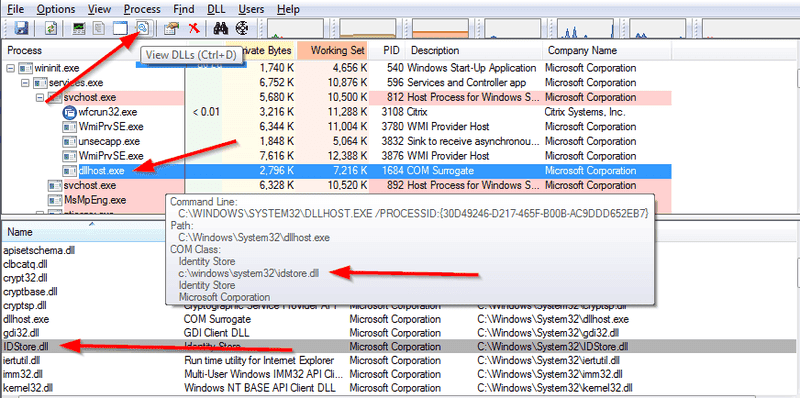This screenshot has height=398, width=800.
Task: Select WmiPrvSE.exe with PID 3876
Action: click(x=111, y=156)
